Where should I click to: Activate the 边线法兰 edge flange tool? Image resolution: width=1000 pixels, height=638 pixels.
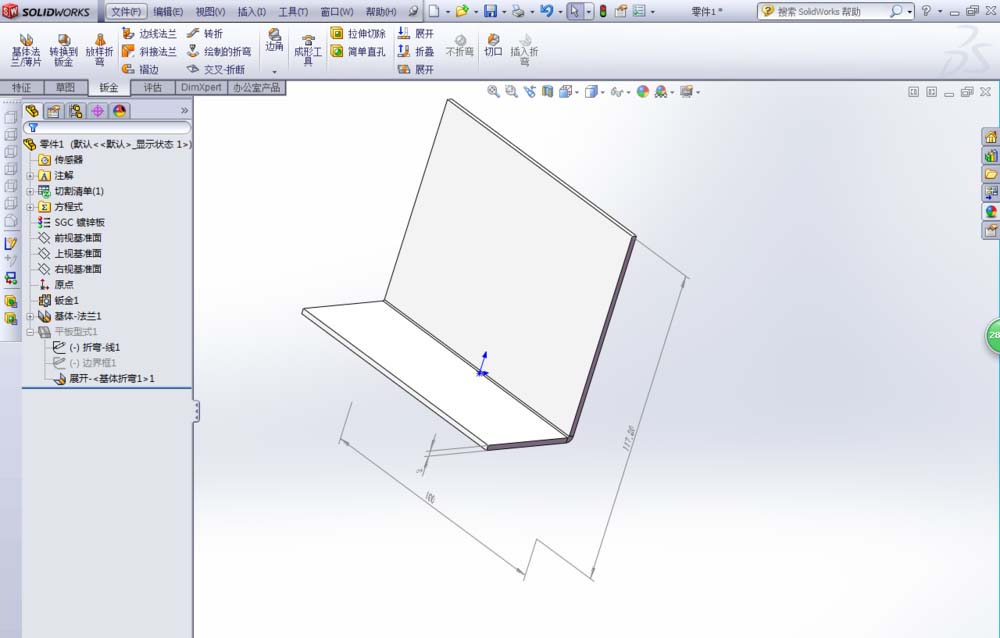tap(150, 33)
